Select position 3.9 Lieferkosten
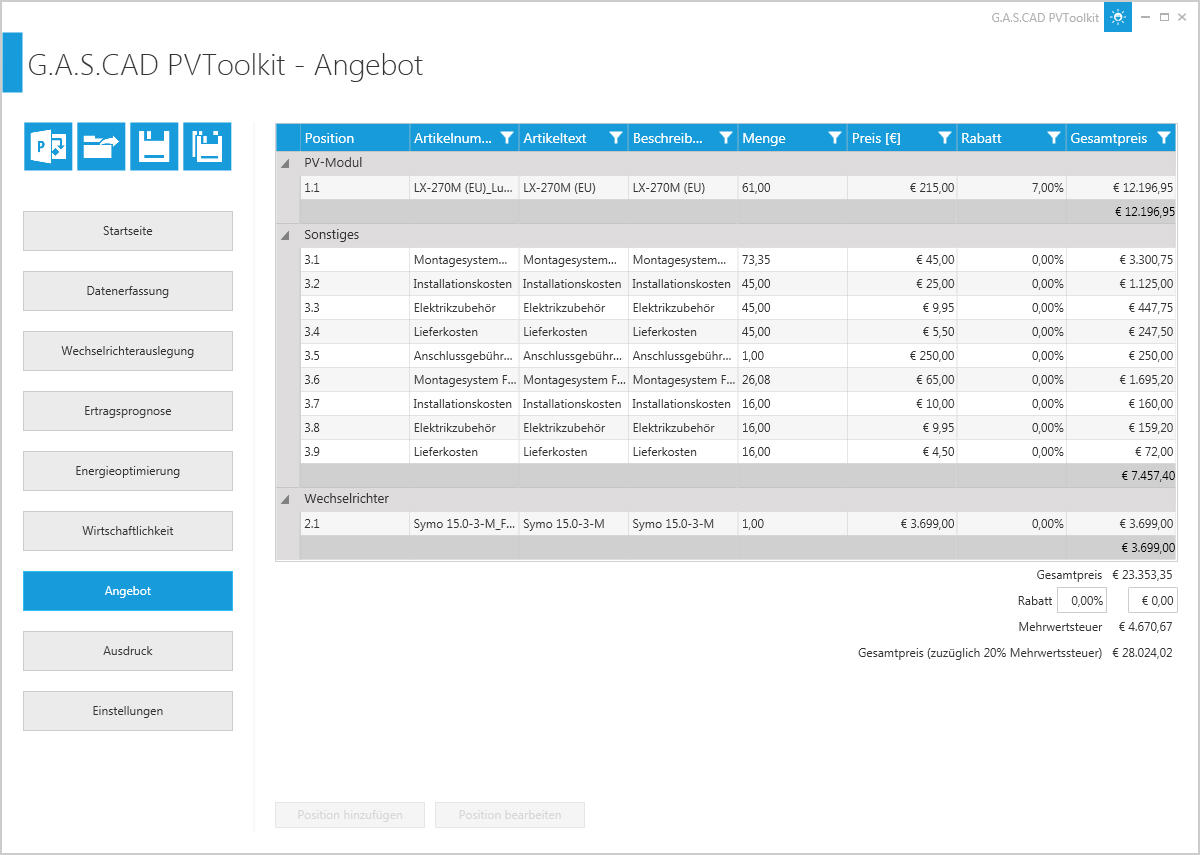Viewport: 1200px width, 855px height. (x=738, y=451)
